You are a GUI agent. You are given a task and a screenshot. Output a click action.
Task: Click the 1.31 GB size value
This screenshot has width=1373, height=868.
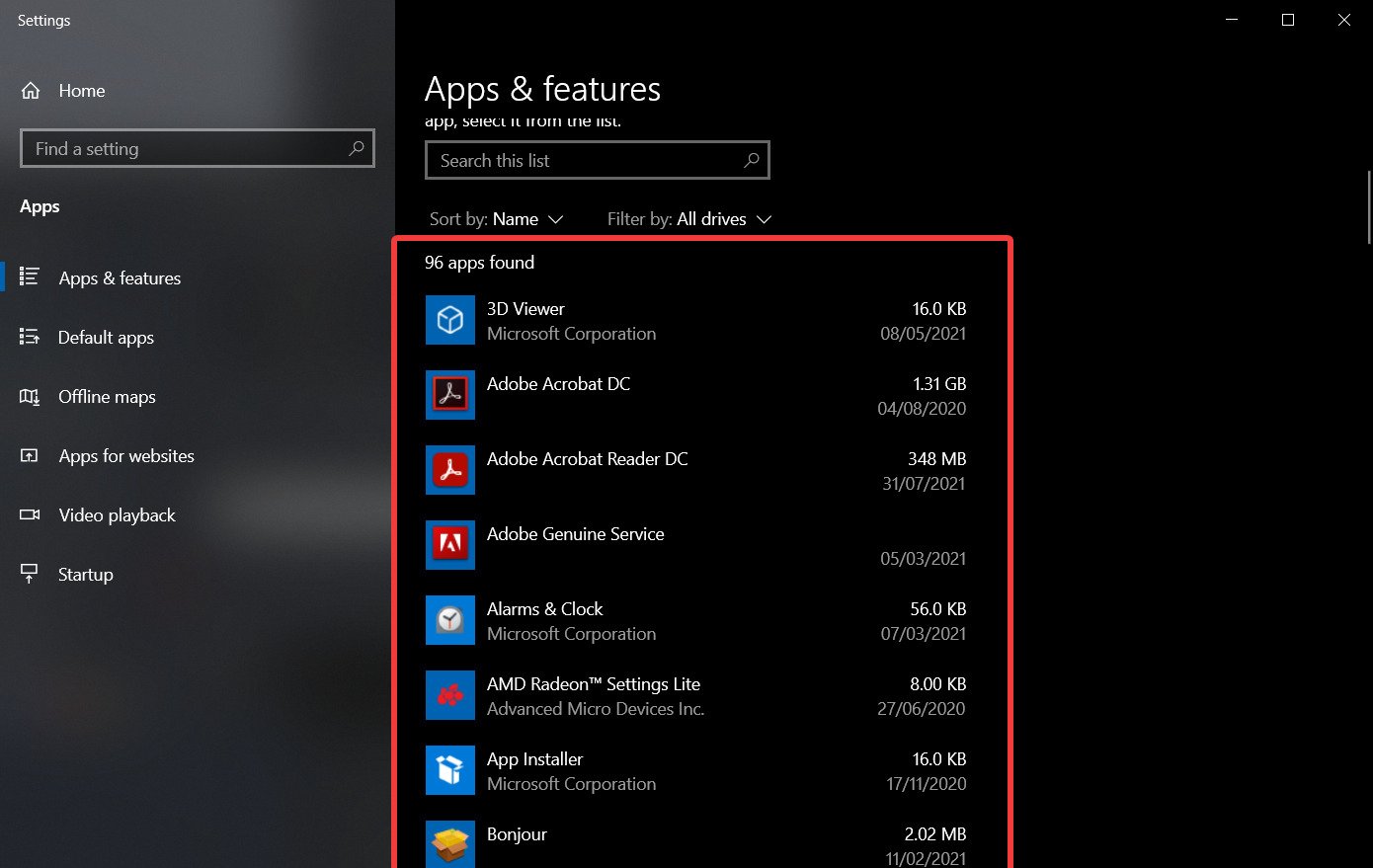click(939, 384)
